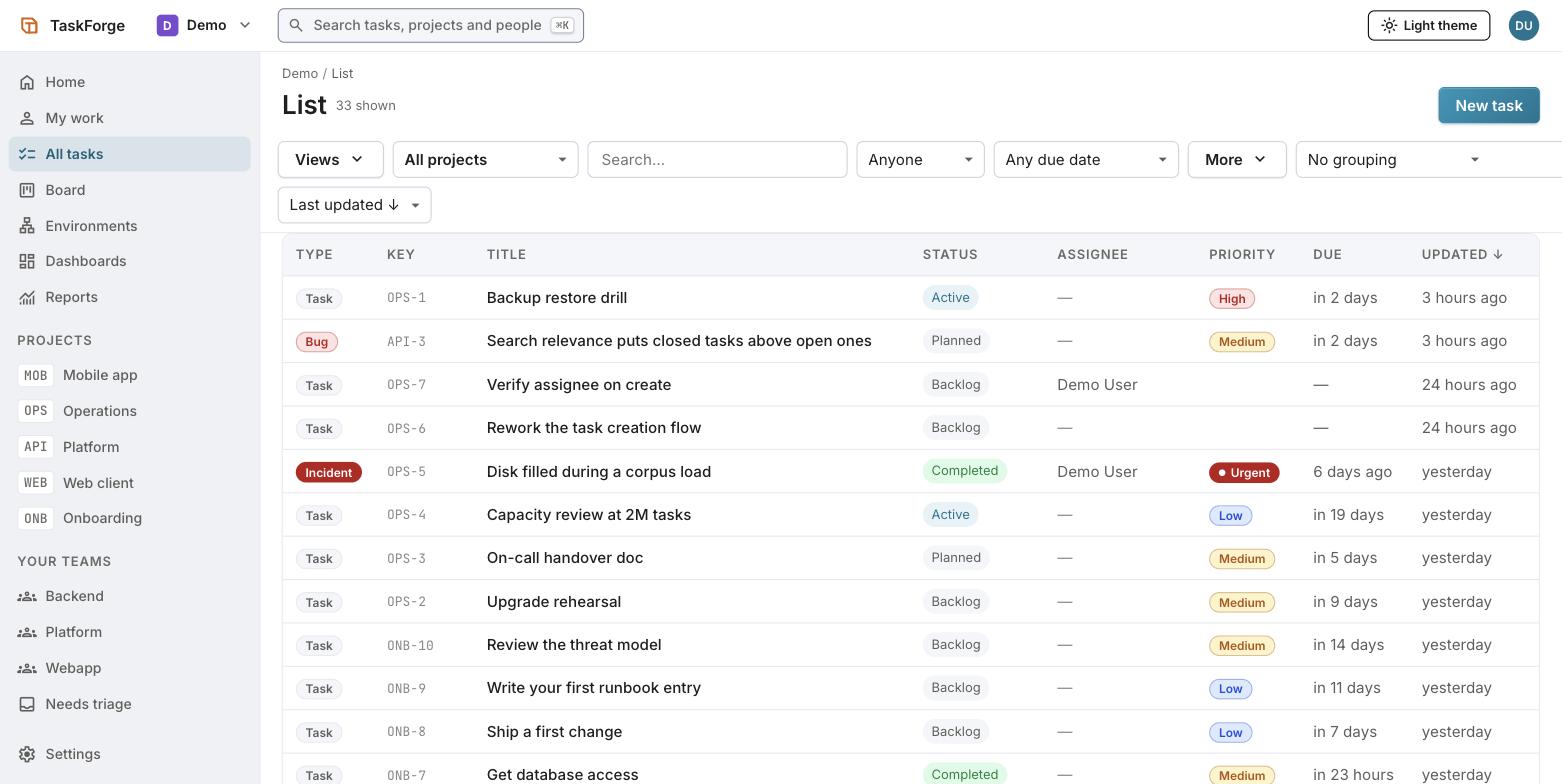
Task: Click the Backend team icon
Action: [x=27, y=596]
